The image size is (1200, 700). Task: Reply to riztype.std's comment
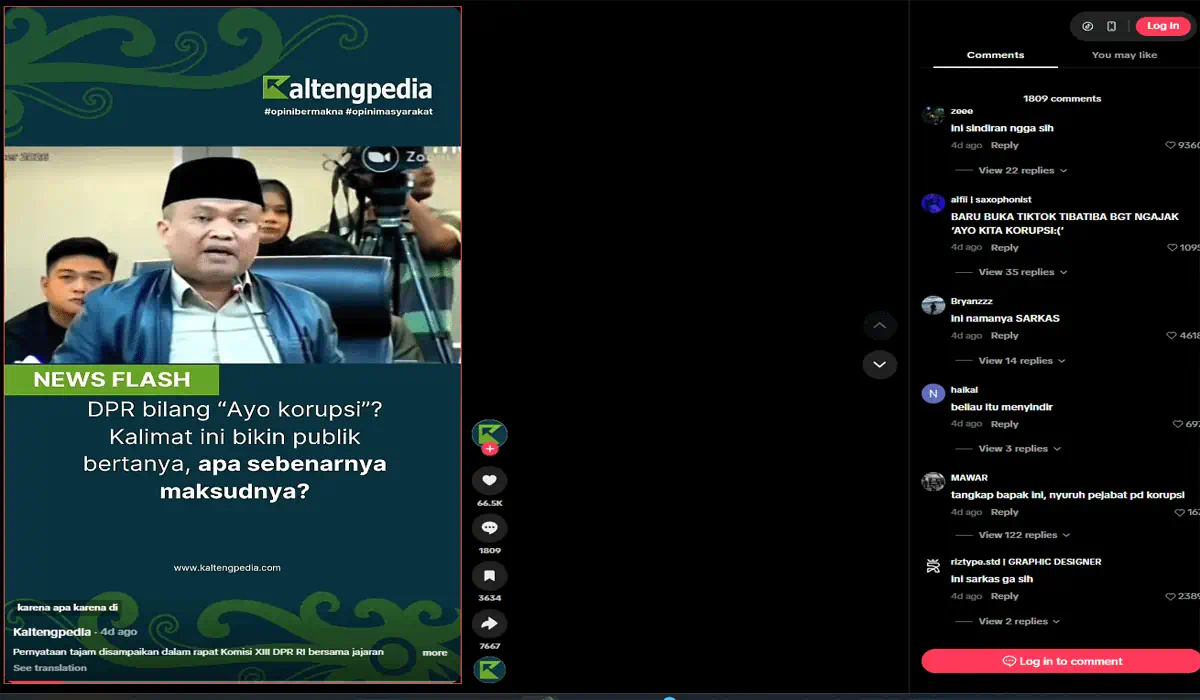coord(1004,597)
